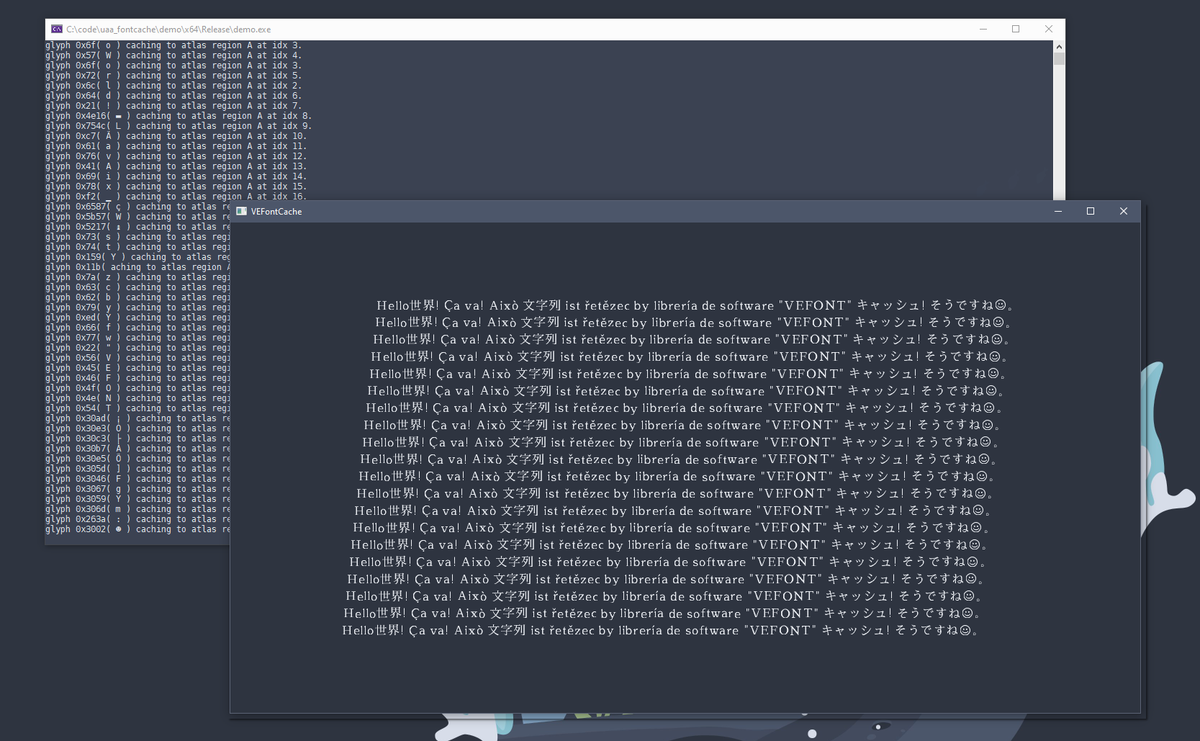1200x741 pixels.
Task: Close the VEFontCache window
Action: [x=1123, y=211]
